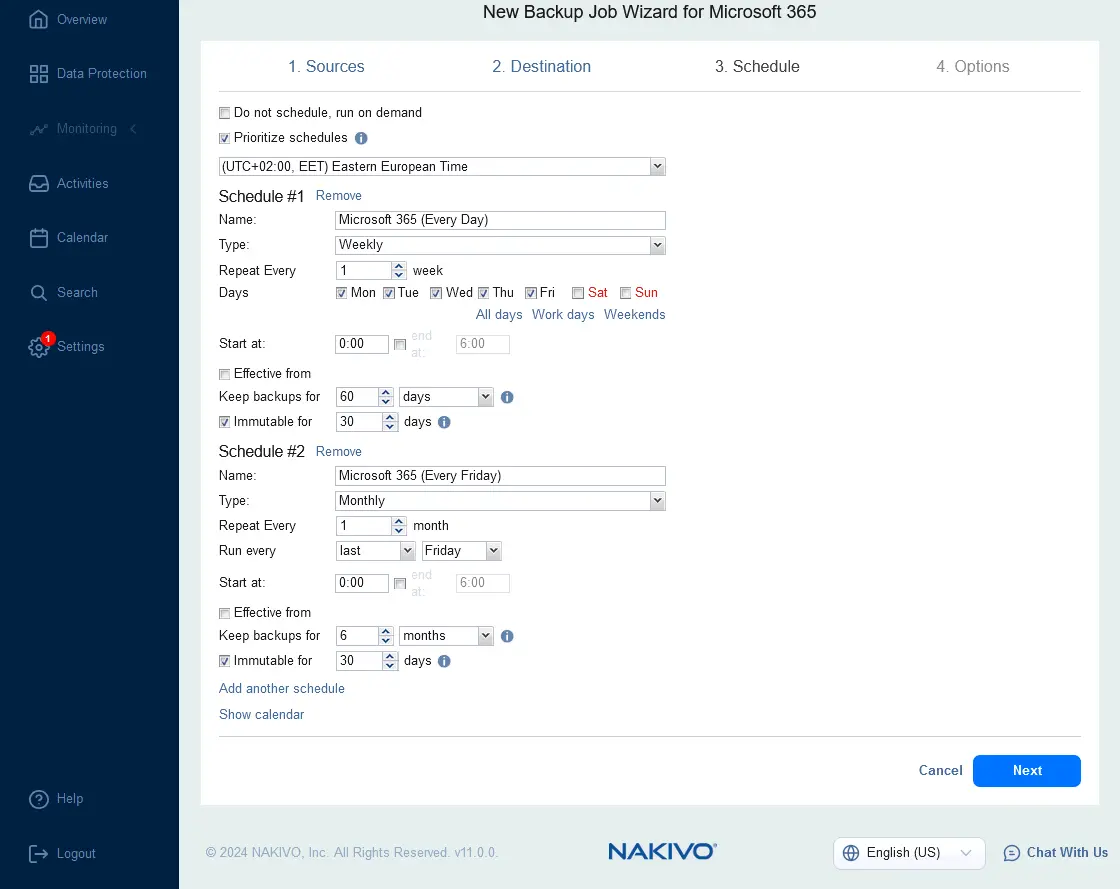Click info icon for Schedule #1 Keep backups

tap(507, 397)
